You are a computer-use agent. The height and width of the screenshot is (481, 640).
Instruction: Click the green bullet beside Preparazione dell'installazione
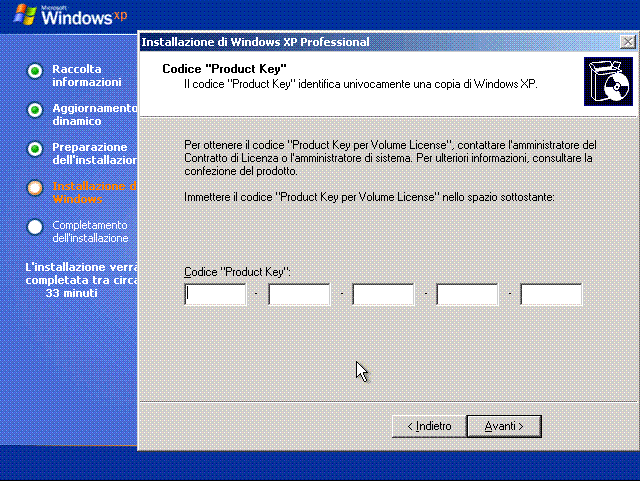[35, 149]
